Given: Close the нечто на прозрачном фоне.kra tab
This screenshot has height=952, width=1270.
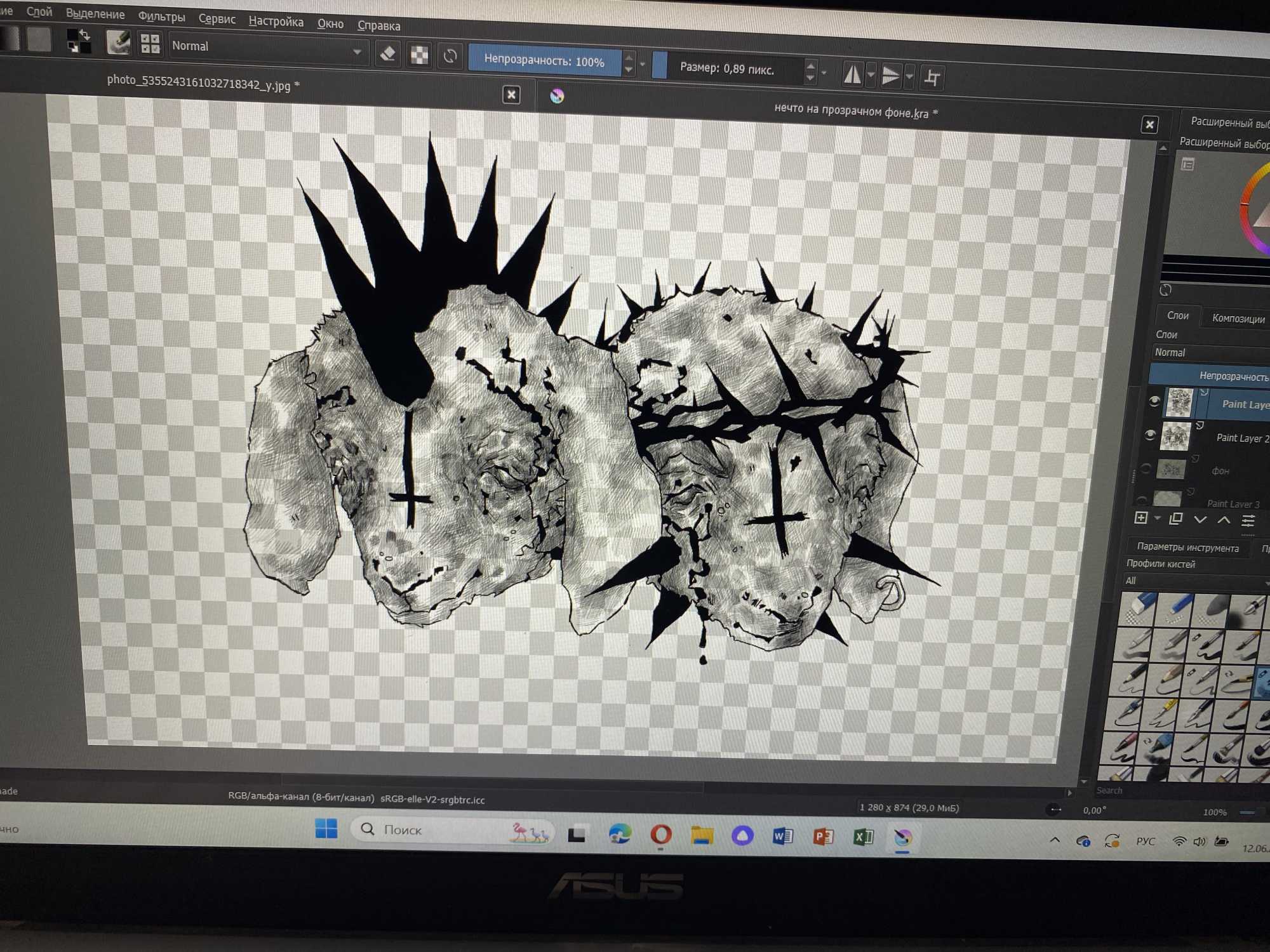Looking at the screenshot, I should pos(1149,124).
